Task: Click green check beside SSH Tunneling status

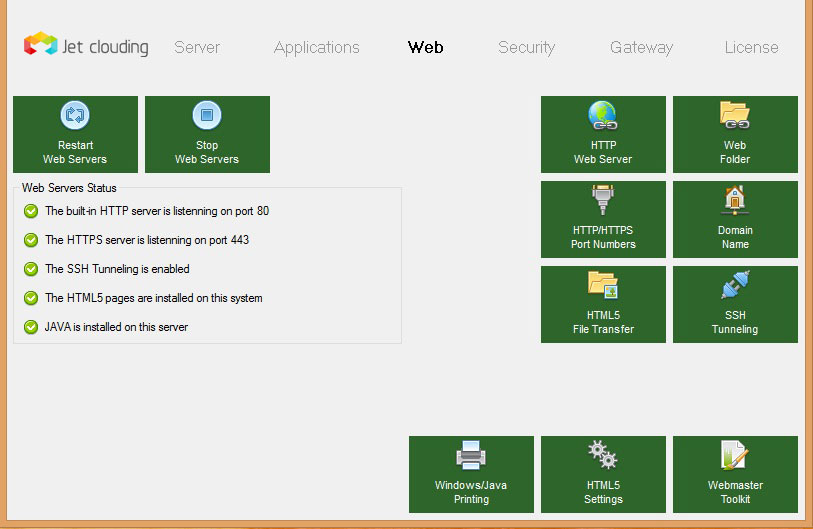Action: (31, 269)
